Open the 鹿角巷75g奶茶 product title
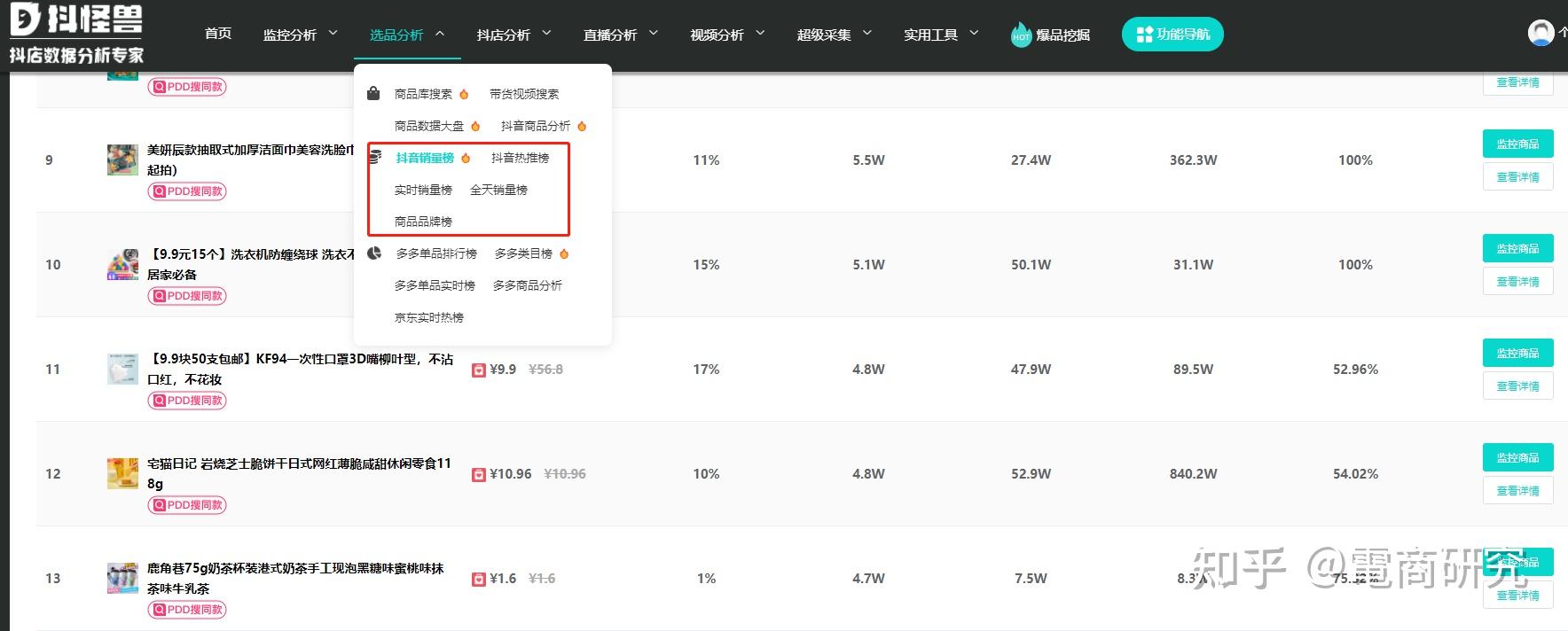 (295, 578)
